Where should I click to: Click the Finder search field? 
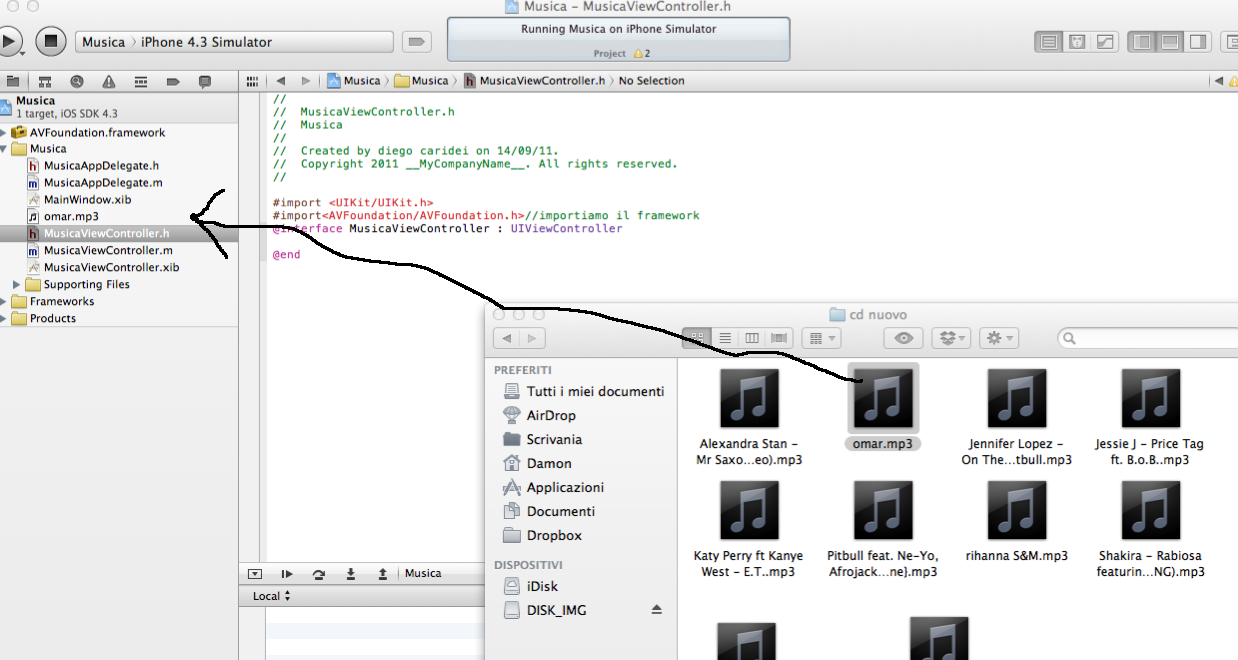1147,339
